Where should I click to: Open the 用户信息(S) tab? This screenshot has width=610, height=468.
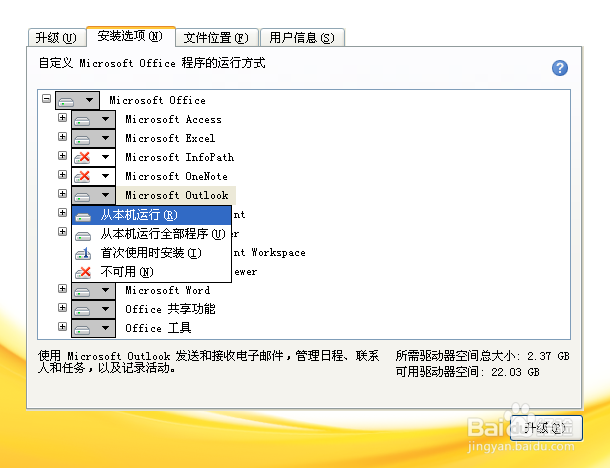coord(302,38)
